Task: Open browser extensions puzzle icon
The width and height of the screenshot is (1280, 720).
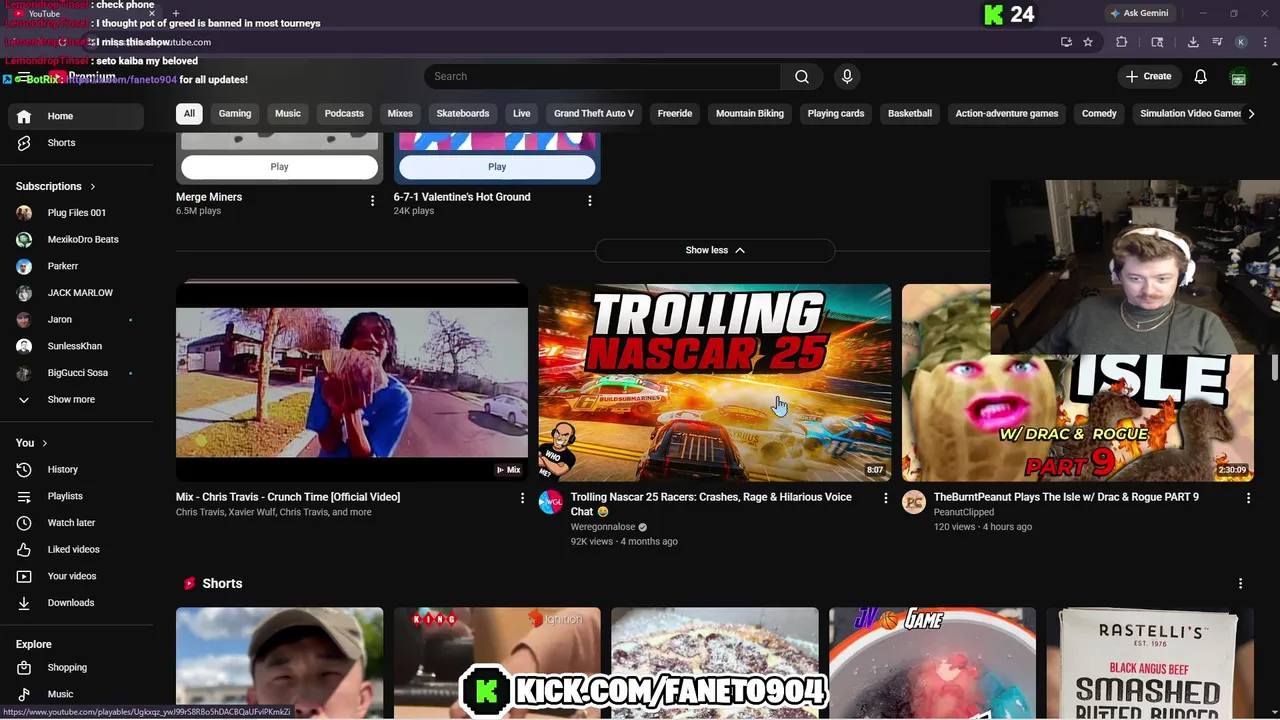Action: (x=1121, y=42)
